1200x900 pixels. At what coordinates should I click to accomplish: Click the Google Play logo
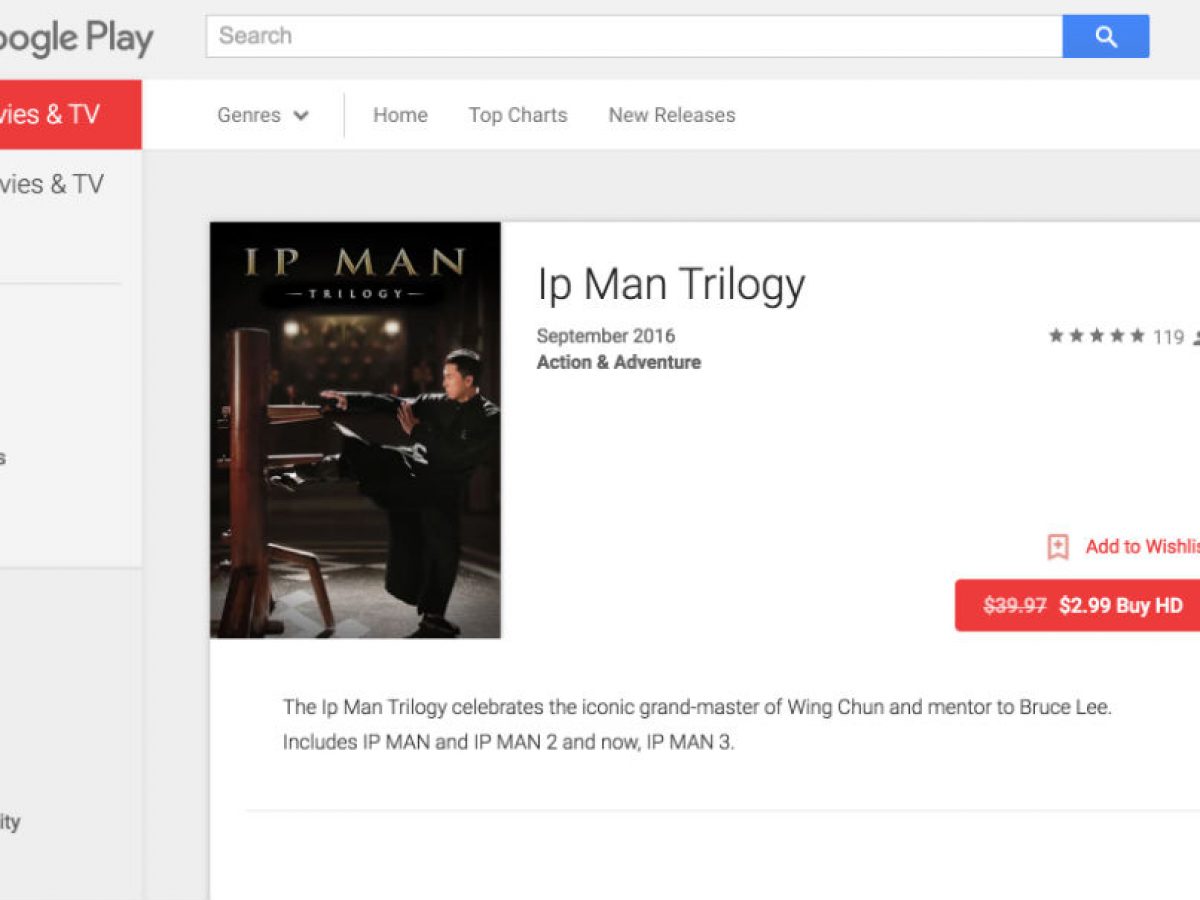[x=76, y=39]
